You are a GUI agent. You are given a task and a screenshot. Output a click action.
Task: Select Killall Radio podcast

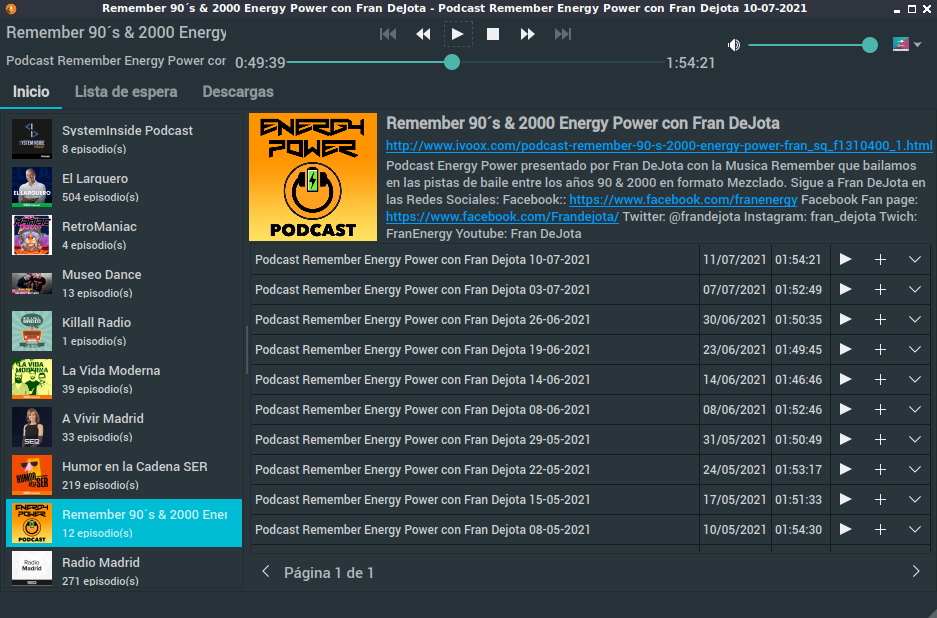click(x=124, y=331)
